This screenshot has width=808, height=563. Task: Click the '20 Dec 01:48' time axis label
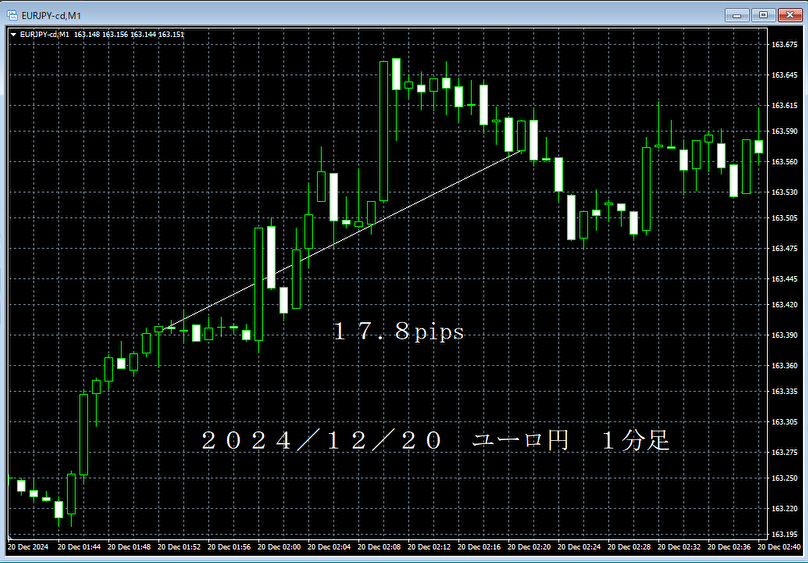[129, 547]
